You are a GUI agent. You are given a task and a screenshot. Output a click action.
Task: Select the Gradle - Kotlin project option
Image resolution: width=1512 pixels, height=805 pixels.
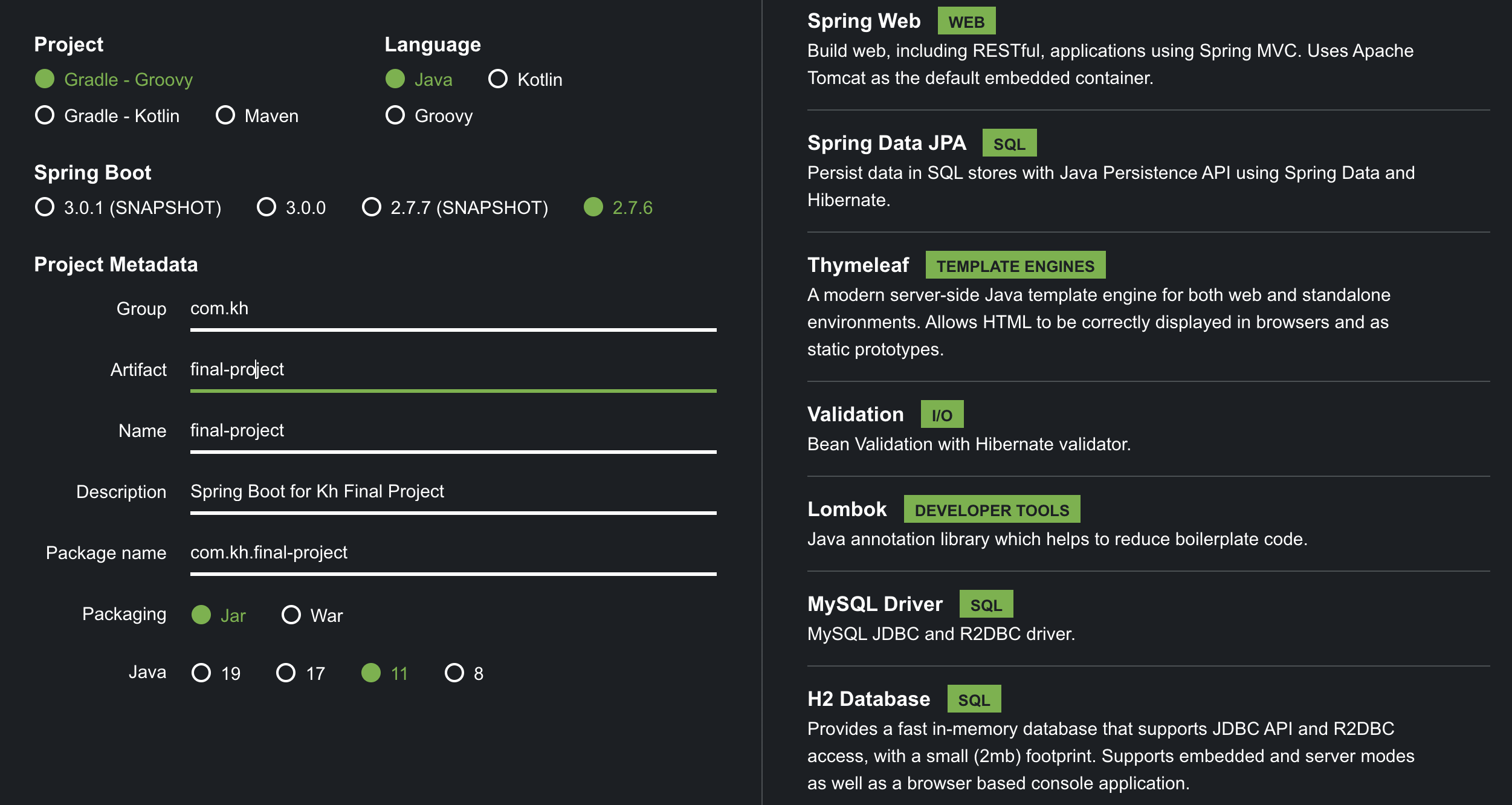click(x=45, y=115)
